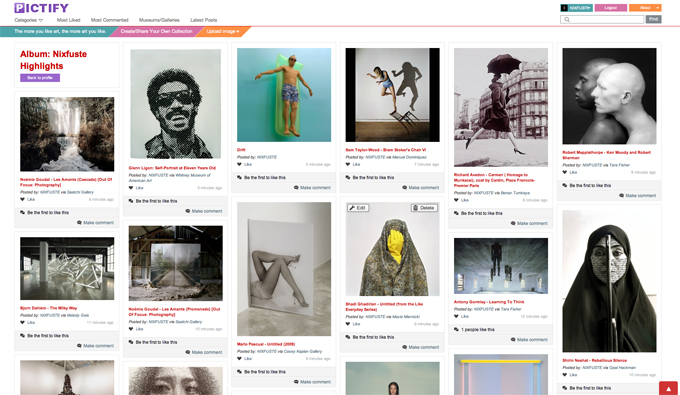This screenshot has height=395, width=680.
Task: Go to Most Liked
Action: 69,20
